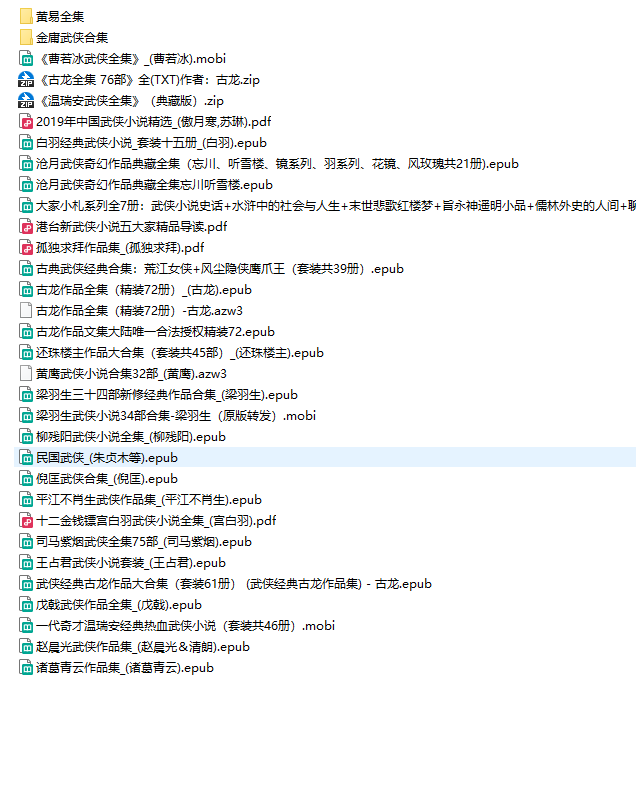Viewport: 636px width, 808px height.
Task: Click the PDF icon for 港台新武侠小说五大家精品导读
Action: click(26, 226)
